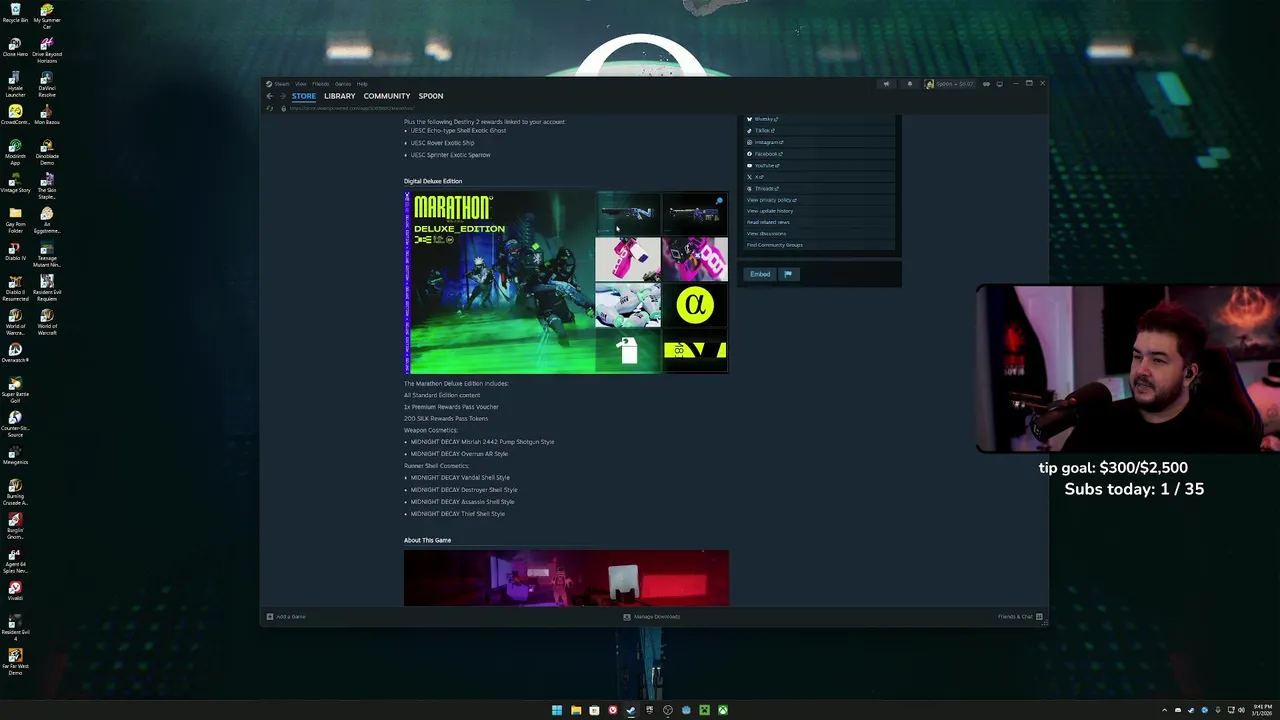Open the Games menu in Steam
The width and height of the screenshot is (1280, 720).
click(x=343, y=84)
